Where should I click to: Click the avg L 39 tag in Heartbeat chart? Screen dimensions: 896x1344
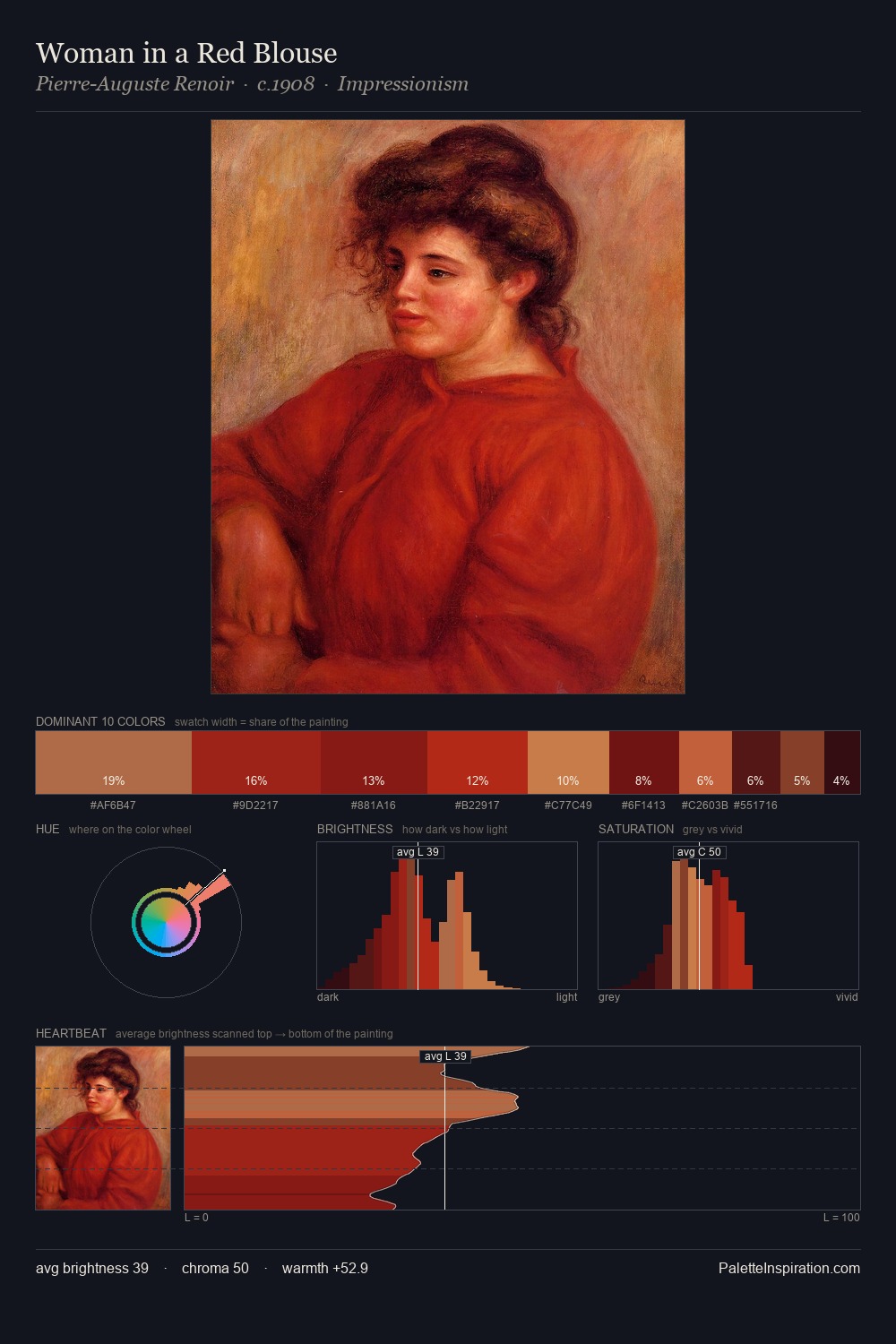(445, 1056)
